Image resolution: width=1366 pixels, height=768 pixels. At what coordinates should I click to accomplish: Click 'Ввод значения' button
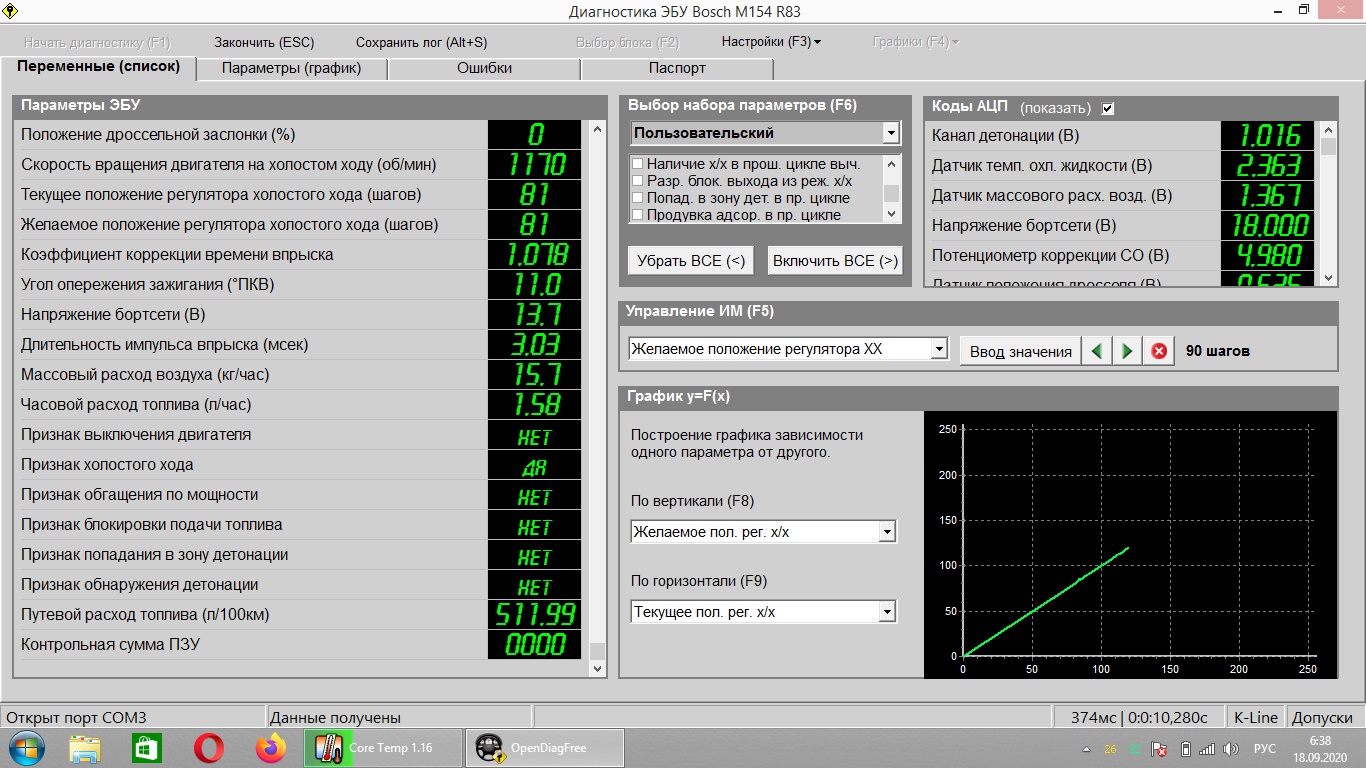click(1020, 351)
